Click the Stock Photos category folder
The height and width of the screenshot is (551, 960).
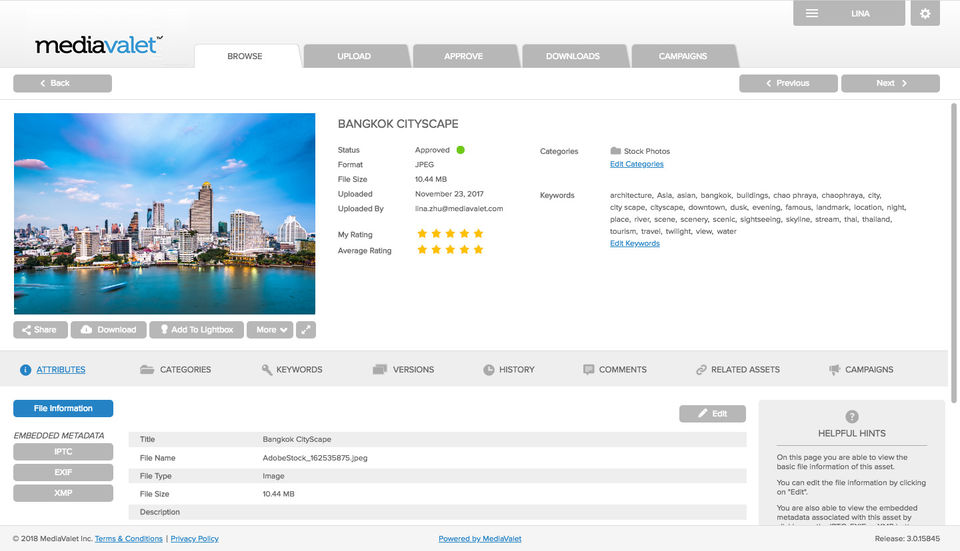[x=640, y=151]
